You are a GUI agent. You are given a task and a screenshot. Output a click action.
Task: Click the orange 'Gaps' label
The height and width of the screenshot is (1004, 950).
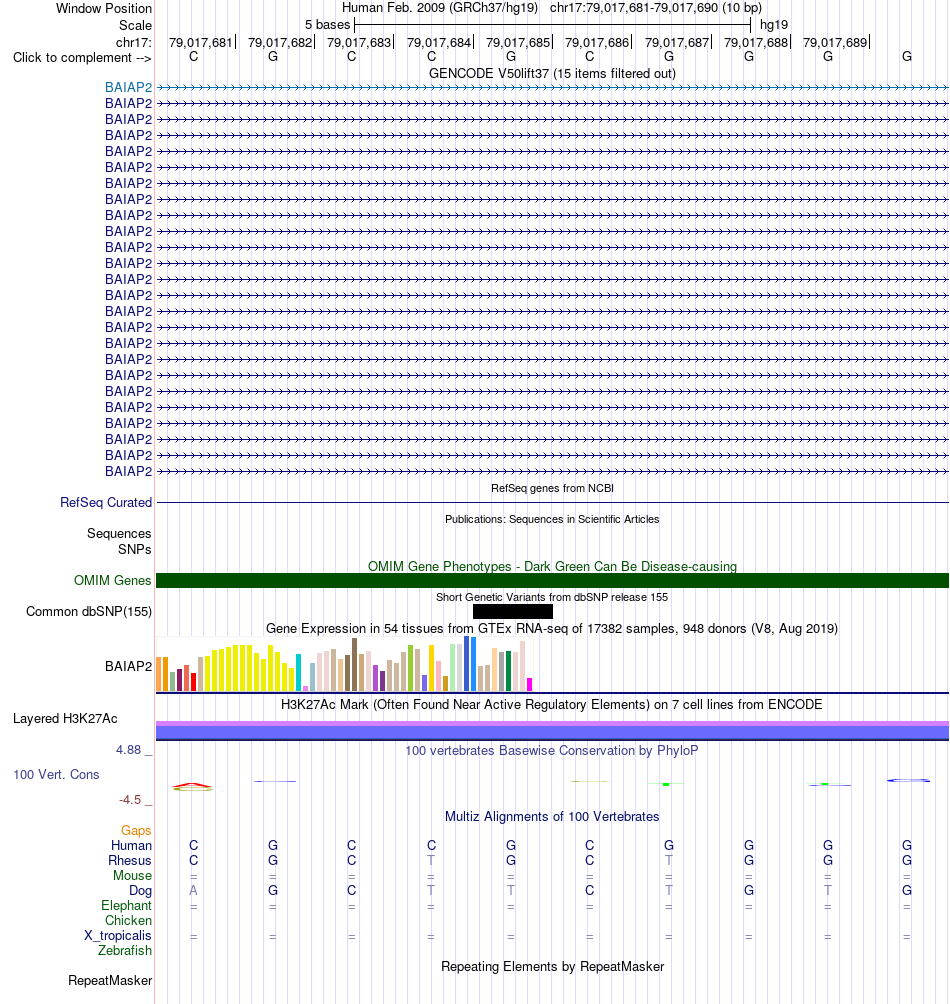click(x=136, y=830)
